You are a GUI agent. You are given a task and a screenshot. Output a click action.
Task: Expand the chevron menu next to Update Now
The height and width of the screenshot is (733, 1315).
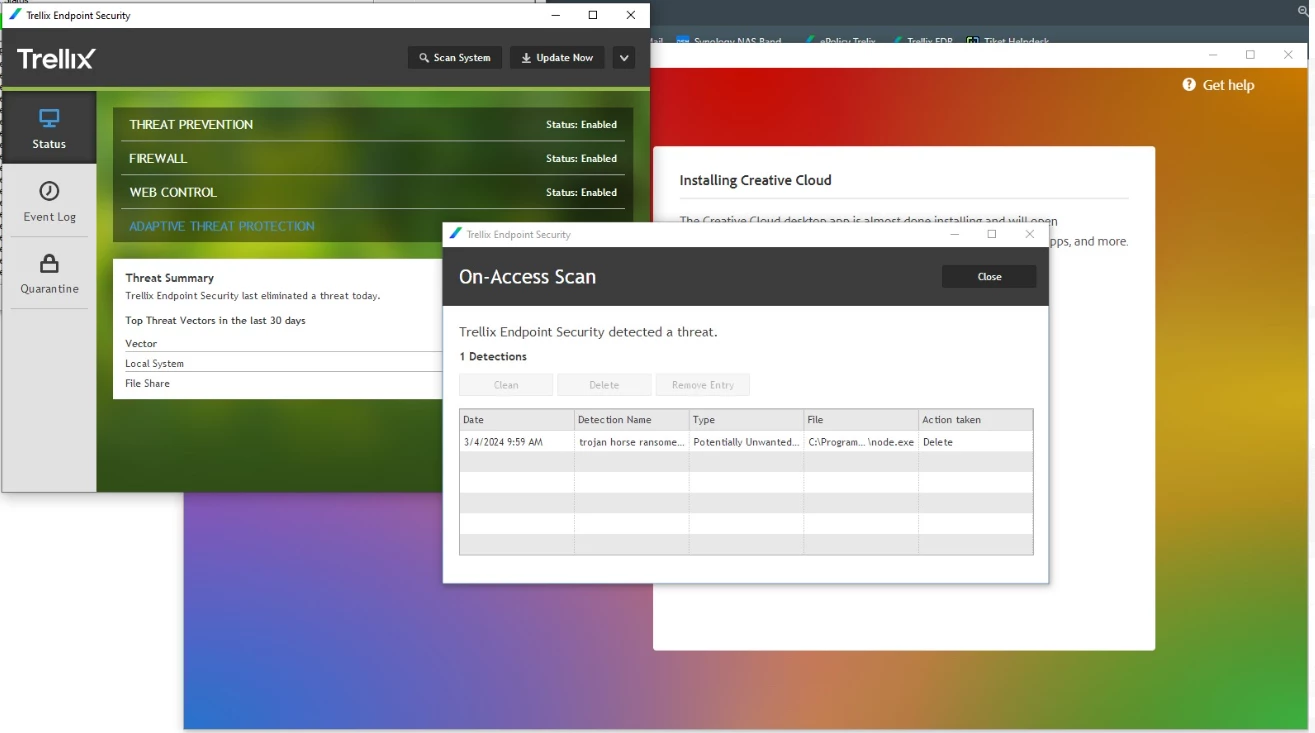tap(624, 58)
